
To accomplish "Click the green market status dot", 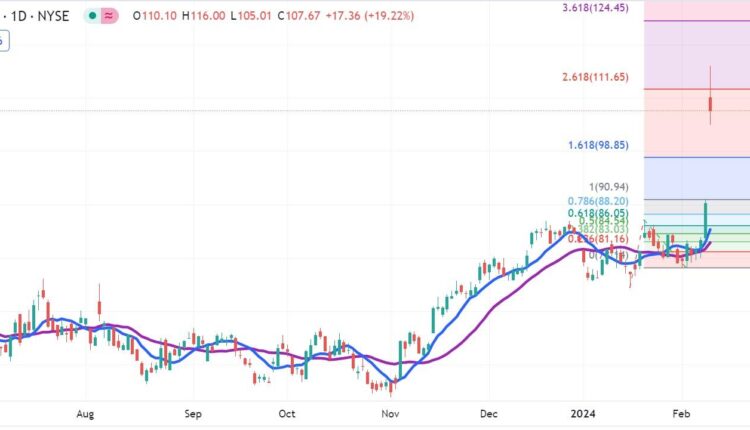I will (x=93, y=16).
